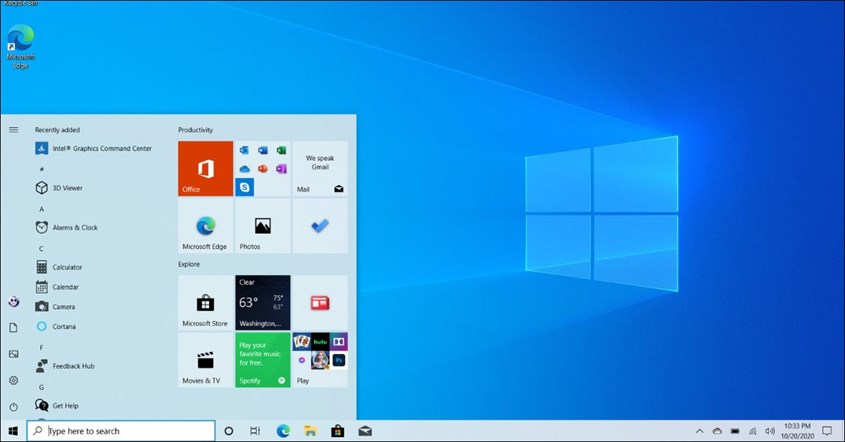Open the Microsoft Store tile
Viewport: 845px width, 442px height.
[205, 303]
